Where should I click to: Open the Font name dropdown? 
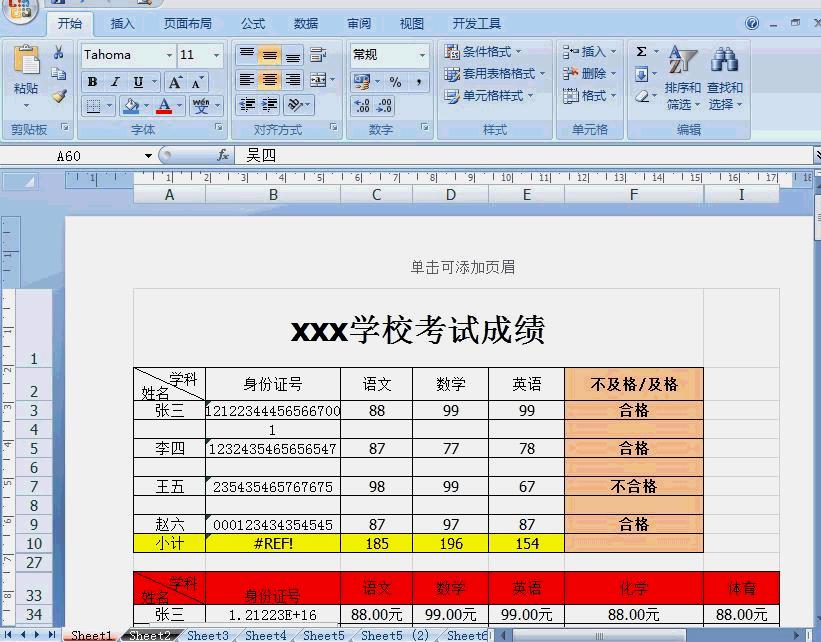(x=168, y=56)
